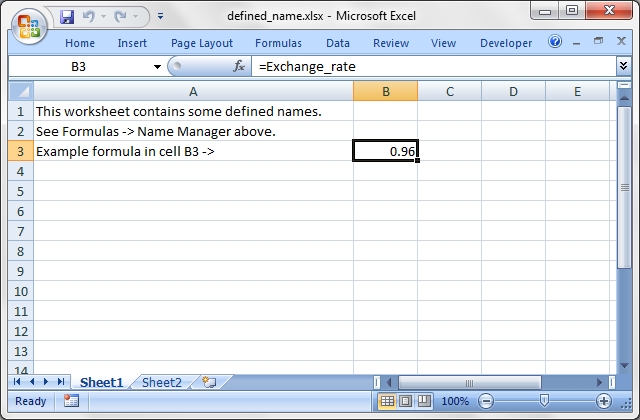Switch to the Formulas tab
The image size is (640, 420).
(278, 43)
